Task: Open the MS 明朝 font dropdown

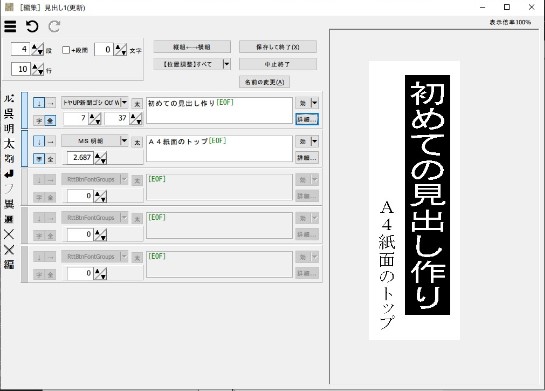Action: pyautogui.click(x=124, y=141)
